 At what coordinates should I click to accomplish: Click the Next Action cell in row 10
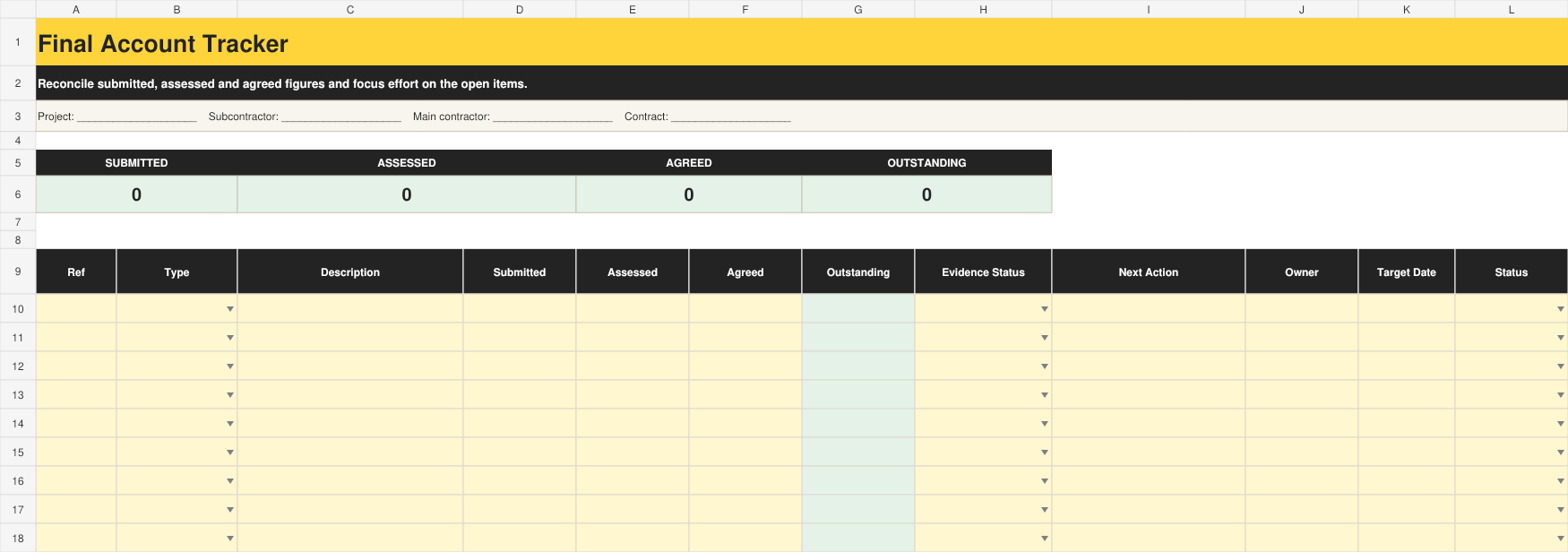pyautogui.click(x=1149, y=309)
